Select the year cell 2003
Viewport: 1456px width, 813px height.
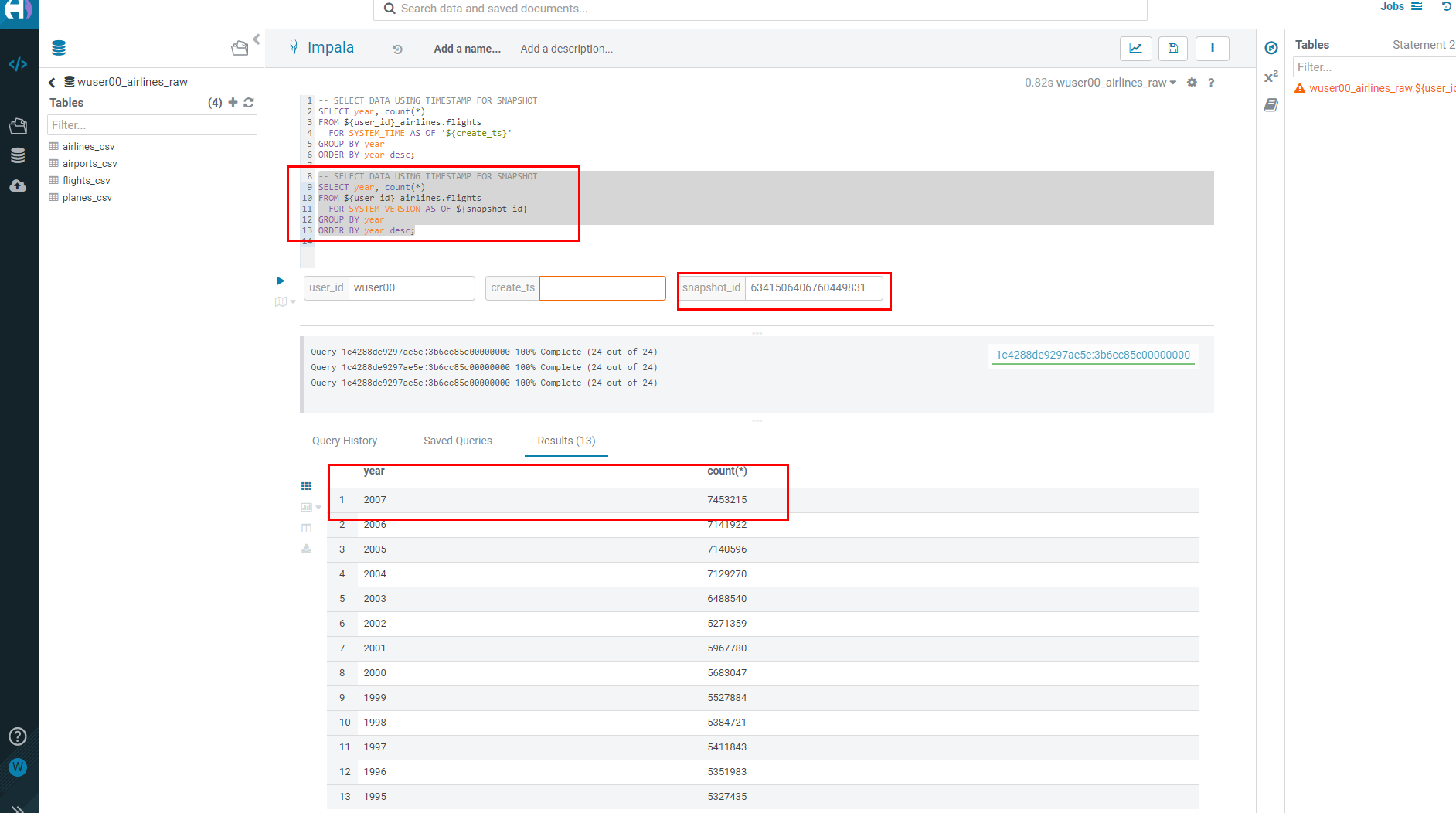click(375, 599)
